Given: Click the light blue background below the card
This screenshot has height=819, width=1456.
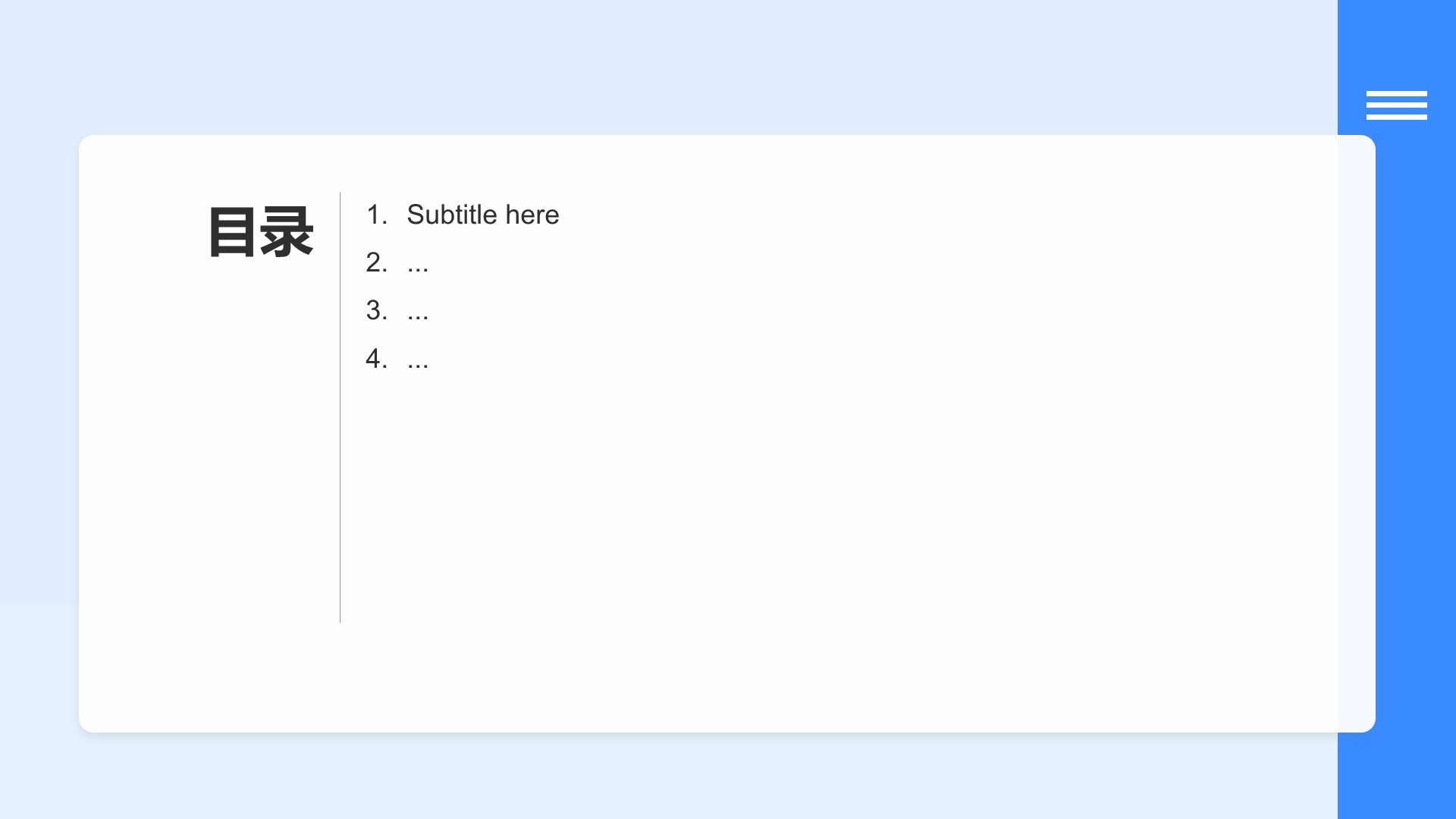Looking at the screenshot, I should [667, 776].
